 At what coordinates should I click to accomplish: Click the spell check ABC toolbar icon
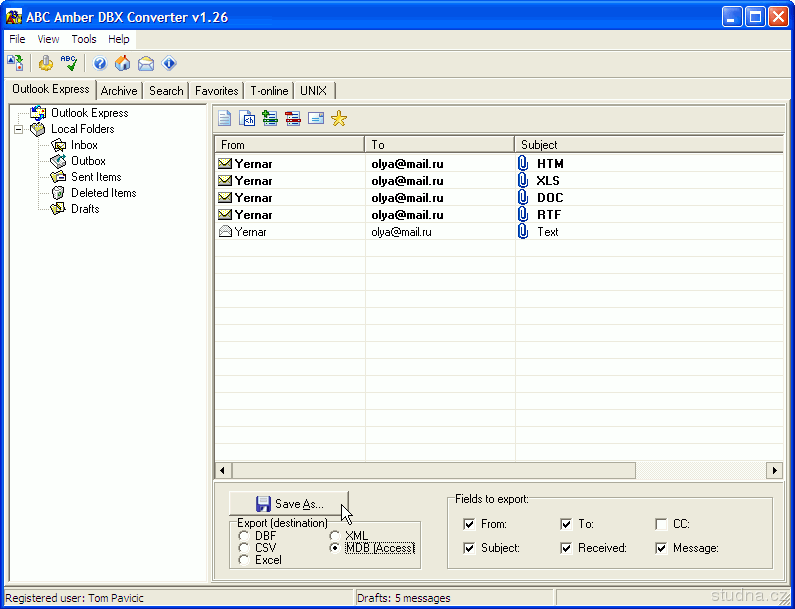click(69, 64)
